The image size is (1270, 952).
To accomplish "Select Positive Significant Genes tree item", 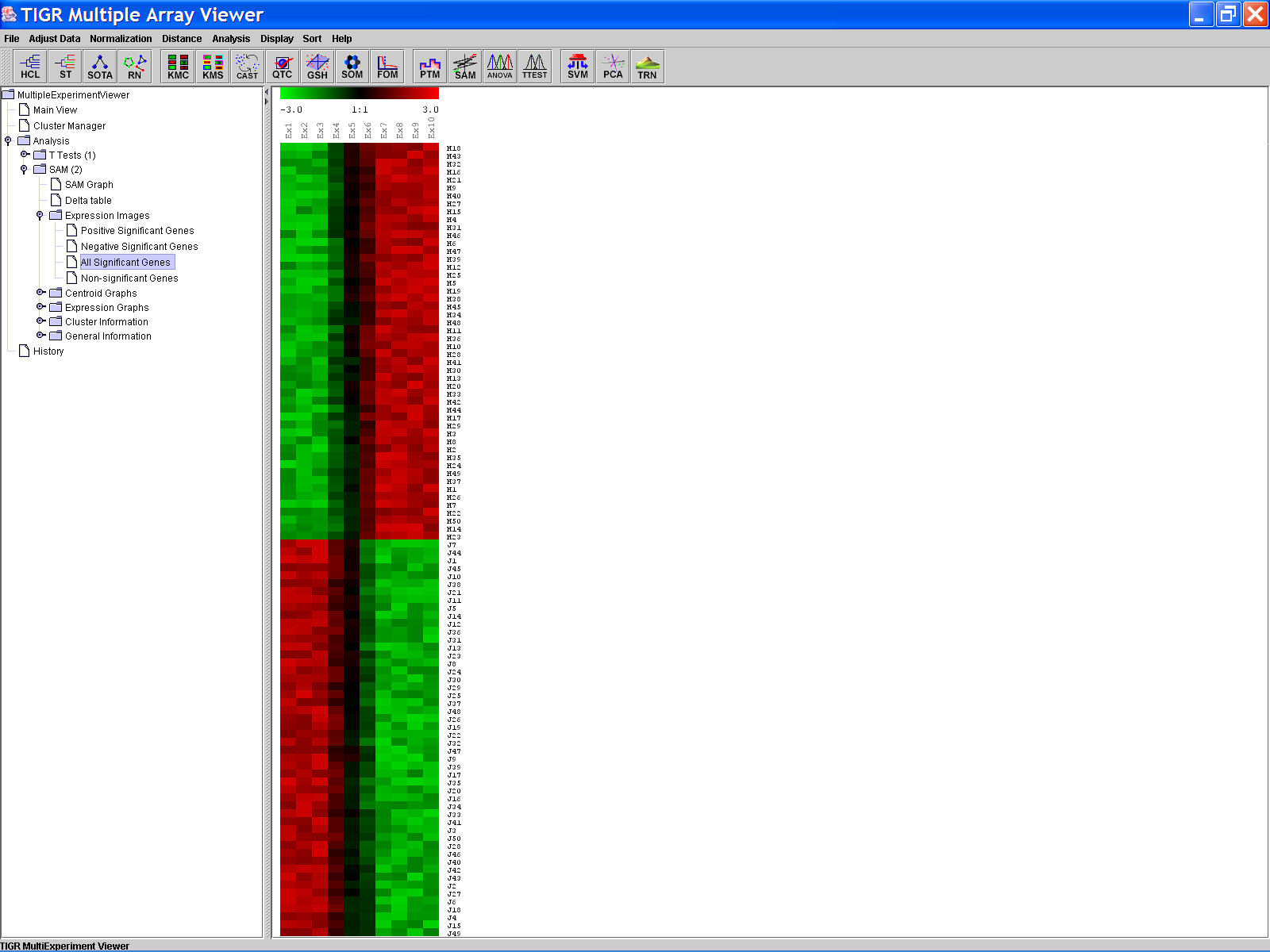I will pos(137,231).
